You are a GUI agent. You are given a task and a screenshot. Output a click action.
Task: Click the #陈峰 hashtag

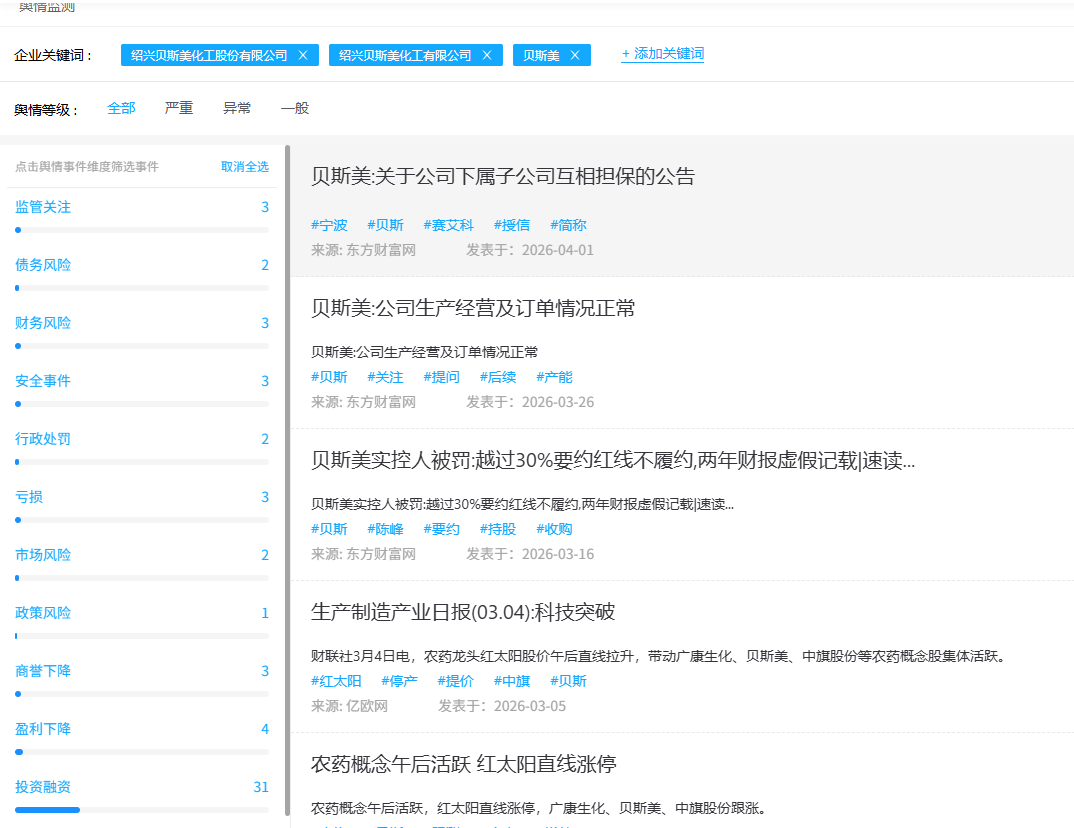385,529
